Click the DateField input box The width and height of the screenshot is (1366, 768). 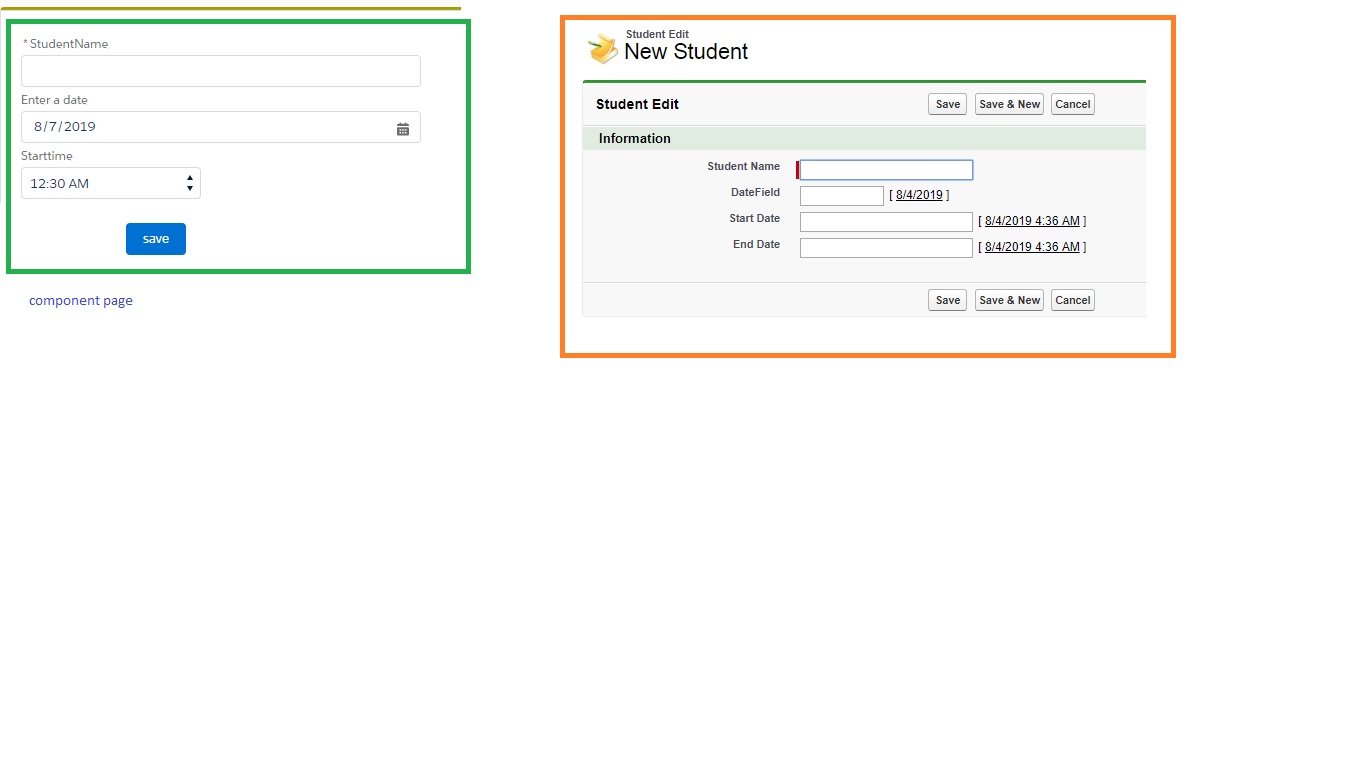[x=842, y=196]
